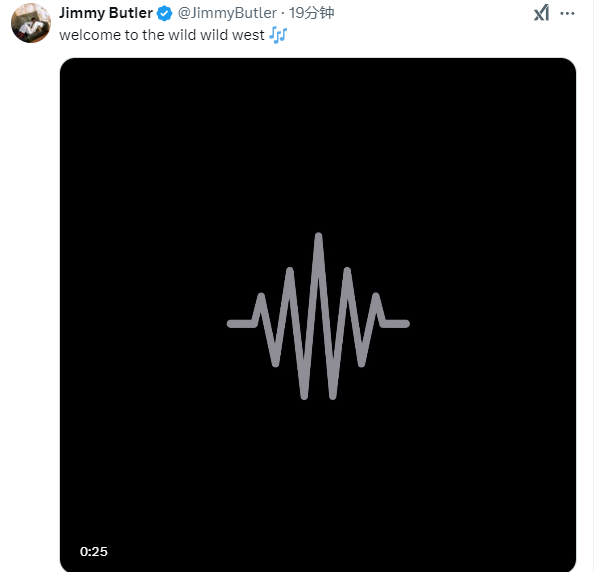Open the three-dot more options menu

point(567,13)
